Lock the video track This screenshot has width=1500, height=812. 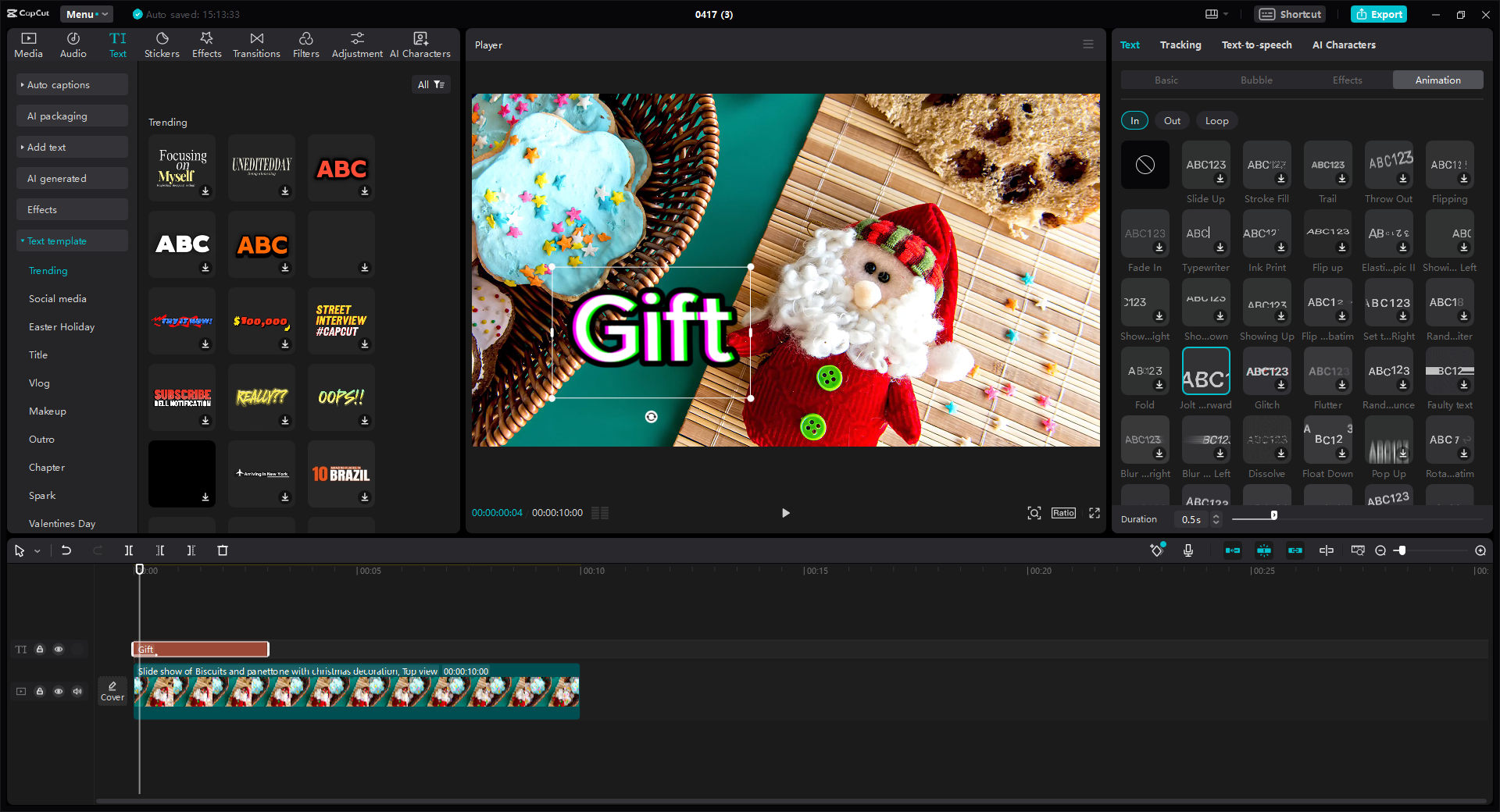[x=40, y=692]
